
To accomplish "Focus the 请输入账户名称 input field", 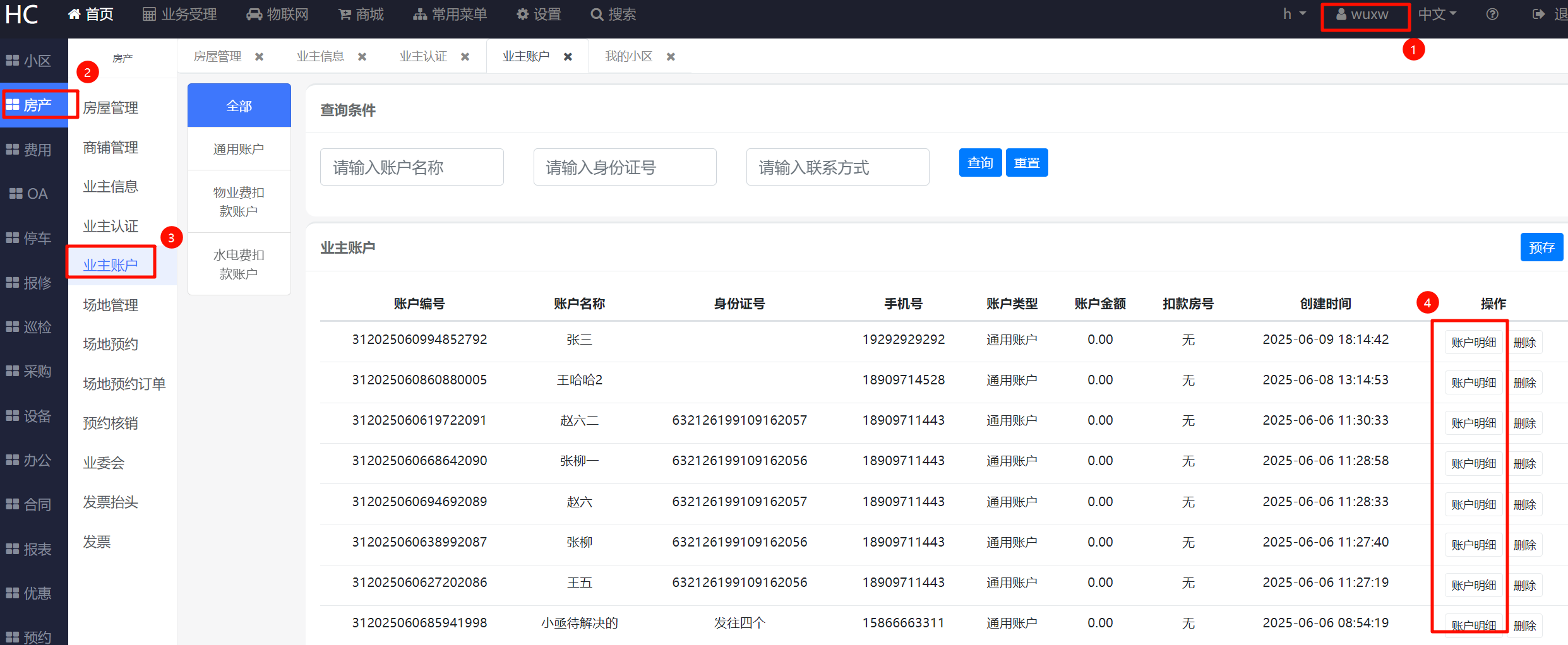I will click(x=412, y=167).
